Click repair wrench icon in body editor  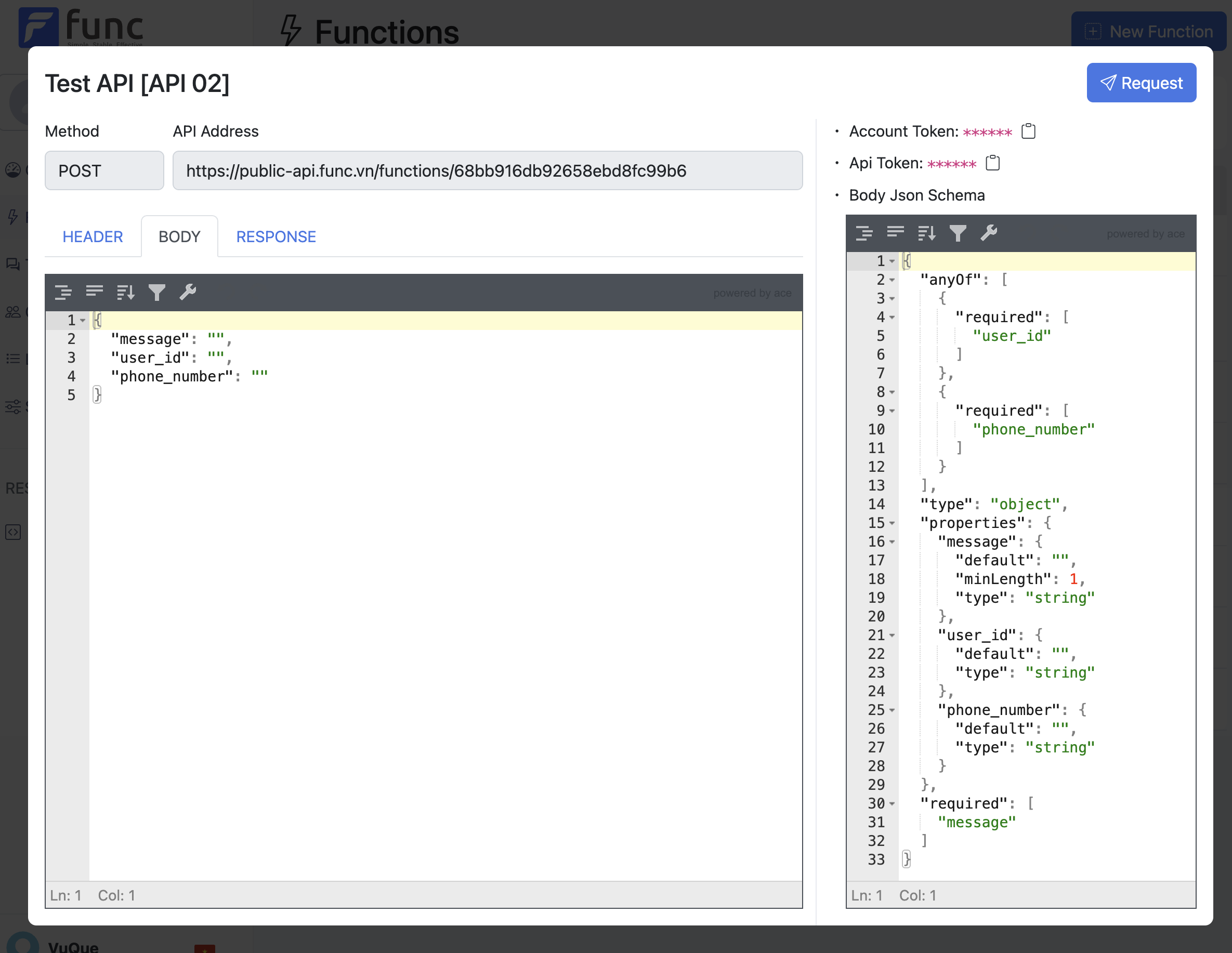pos(188,292)
